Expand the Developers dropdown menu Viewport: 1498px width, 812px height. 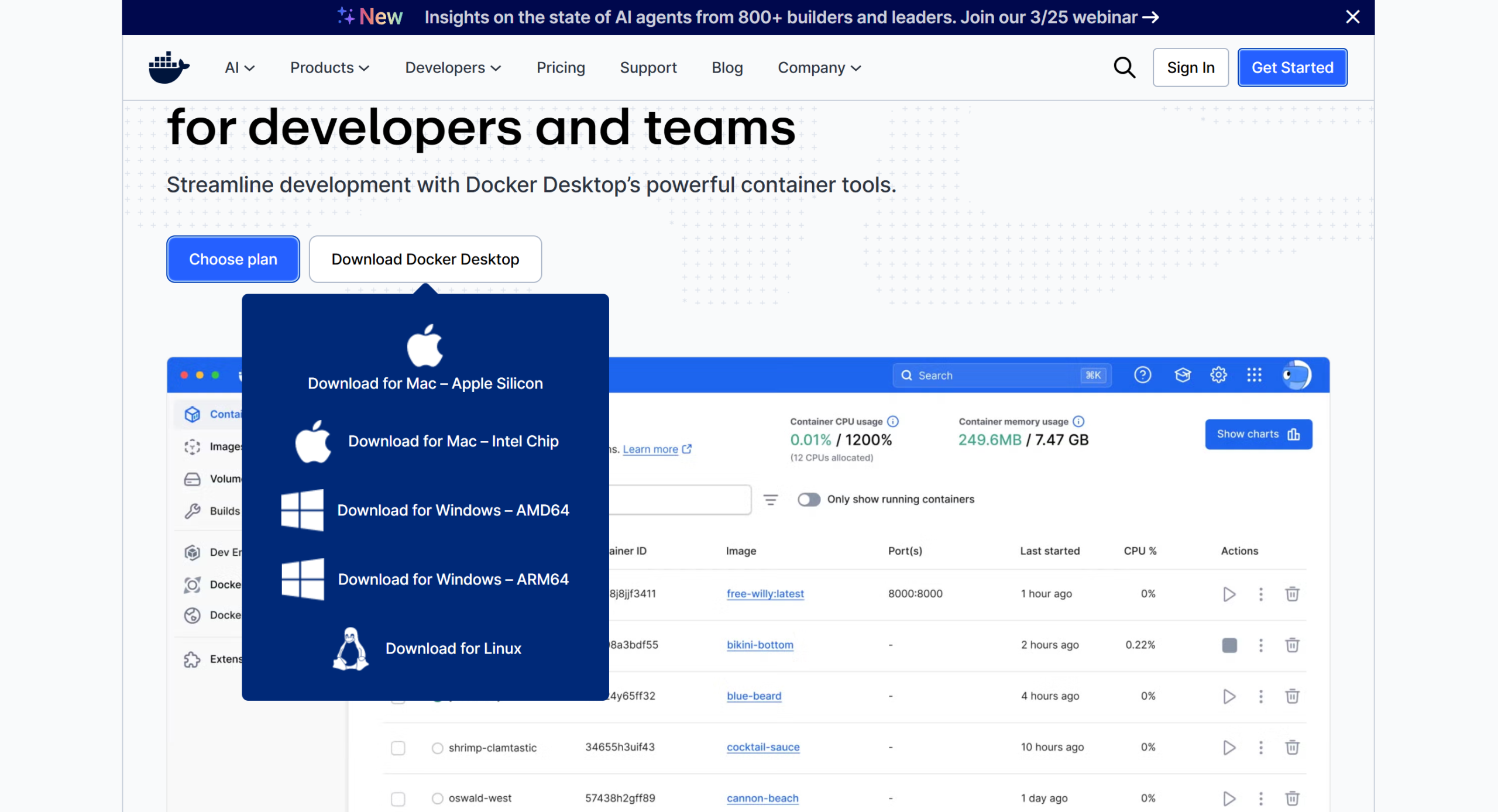point(453,68)
